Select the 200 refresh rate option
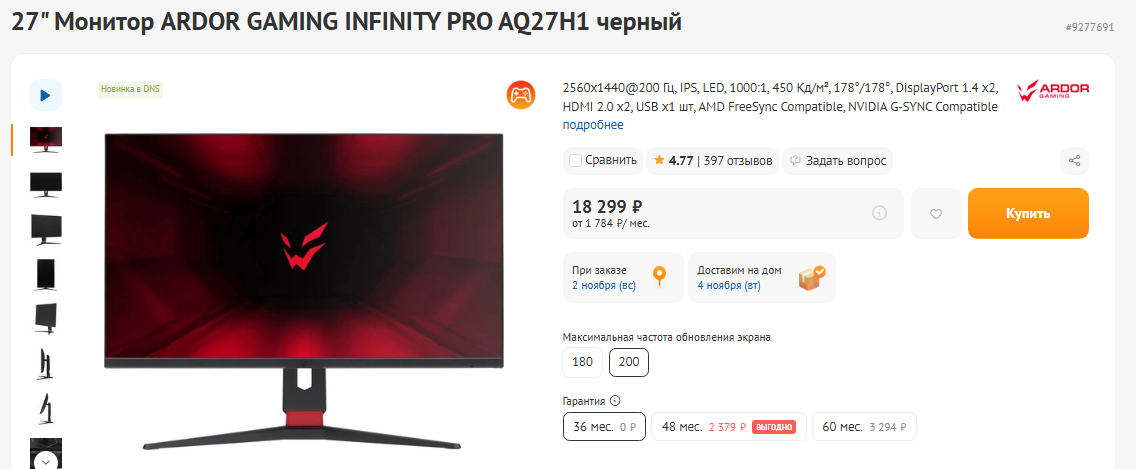 [x=629, y=362]
